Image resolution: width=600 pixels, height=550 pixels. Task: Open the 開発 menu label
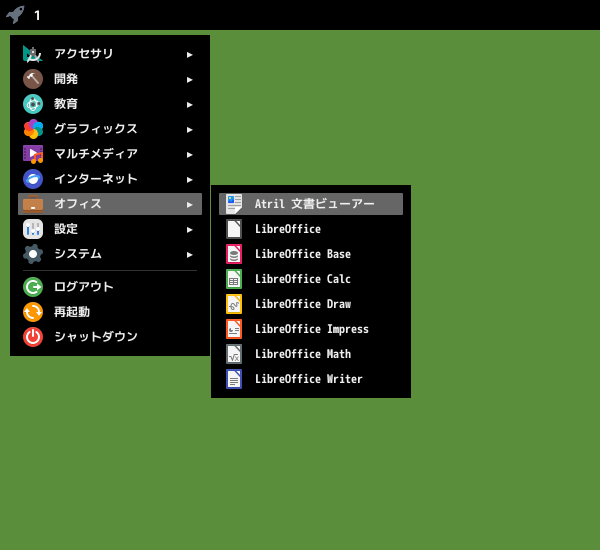pos(66,79)
